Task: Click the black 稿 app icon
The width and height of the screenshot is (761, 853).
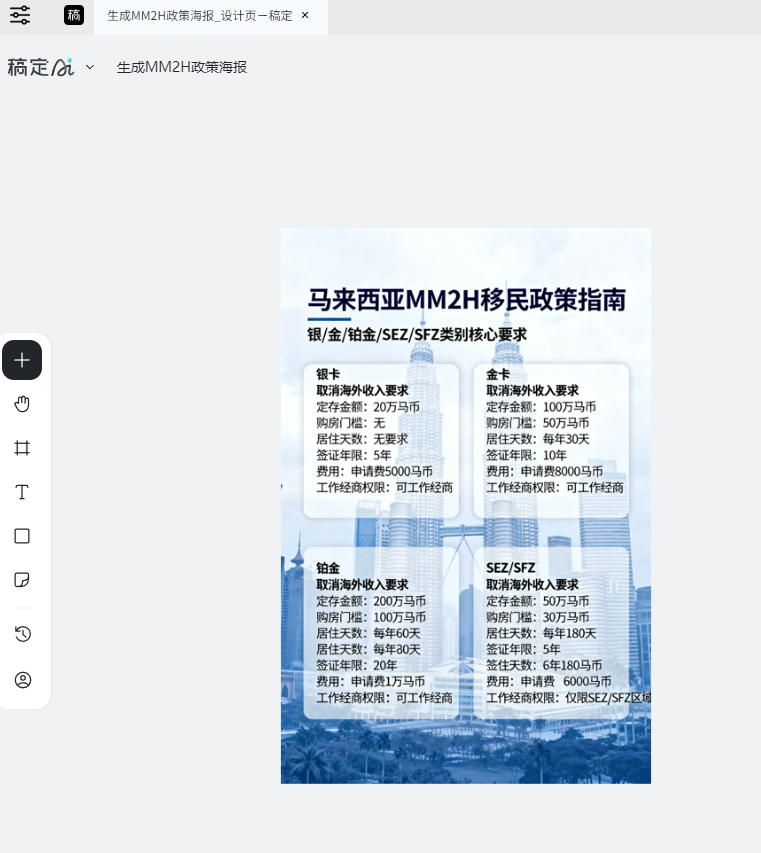Action: pyautogui.click(x=74, y=15)
